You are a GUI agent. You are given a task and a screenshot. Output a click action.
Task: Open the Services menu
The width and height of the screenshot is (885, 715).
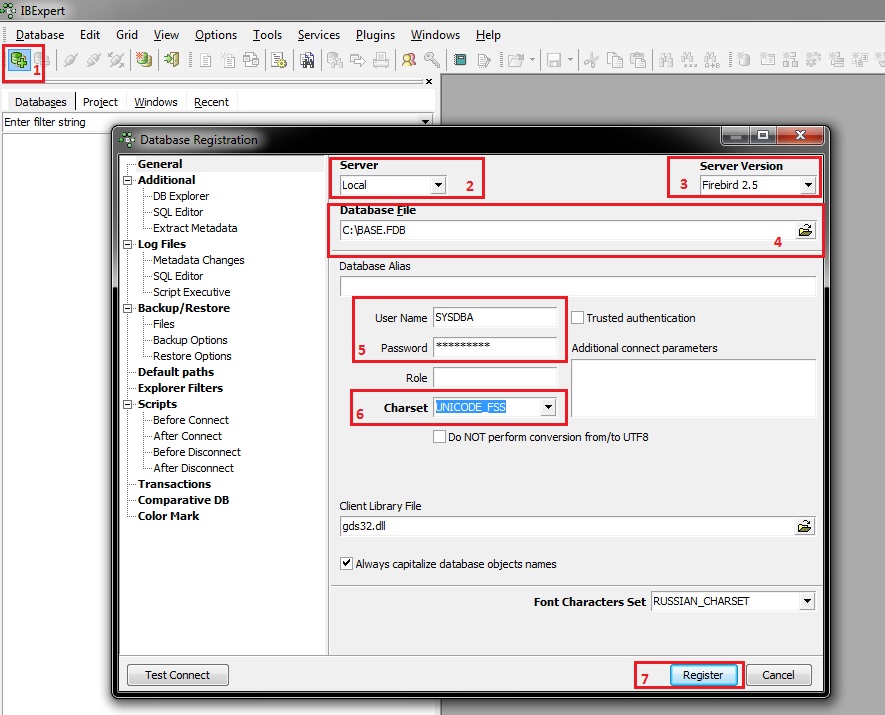tap(319, 35)
